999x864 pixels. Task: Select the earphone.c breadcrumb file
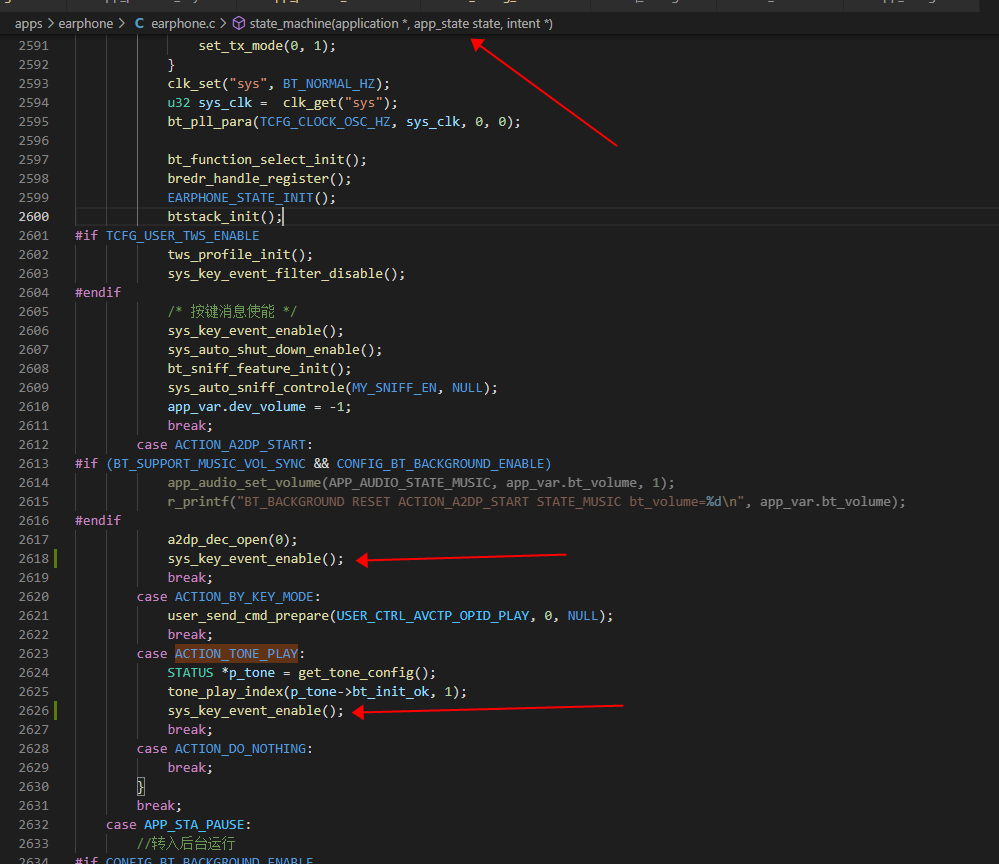click(183, 24)
